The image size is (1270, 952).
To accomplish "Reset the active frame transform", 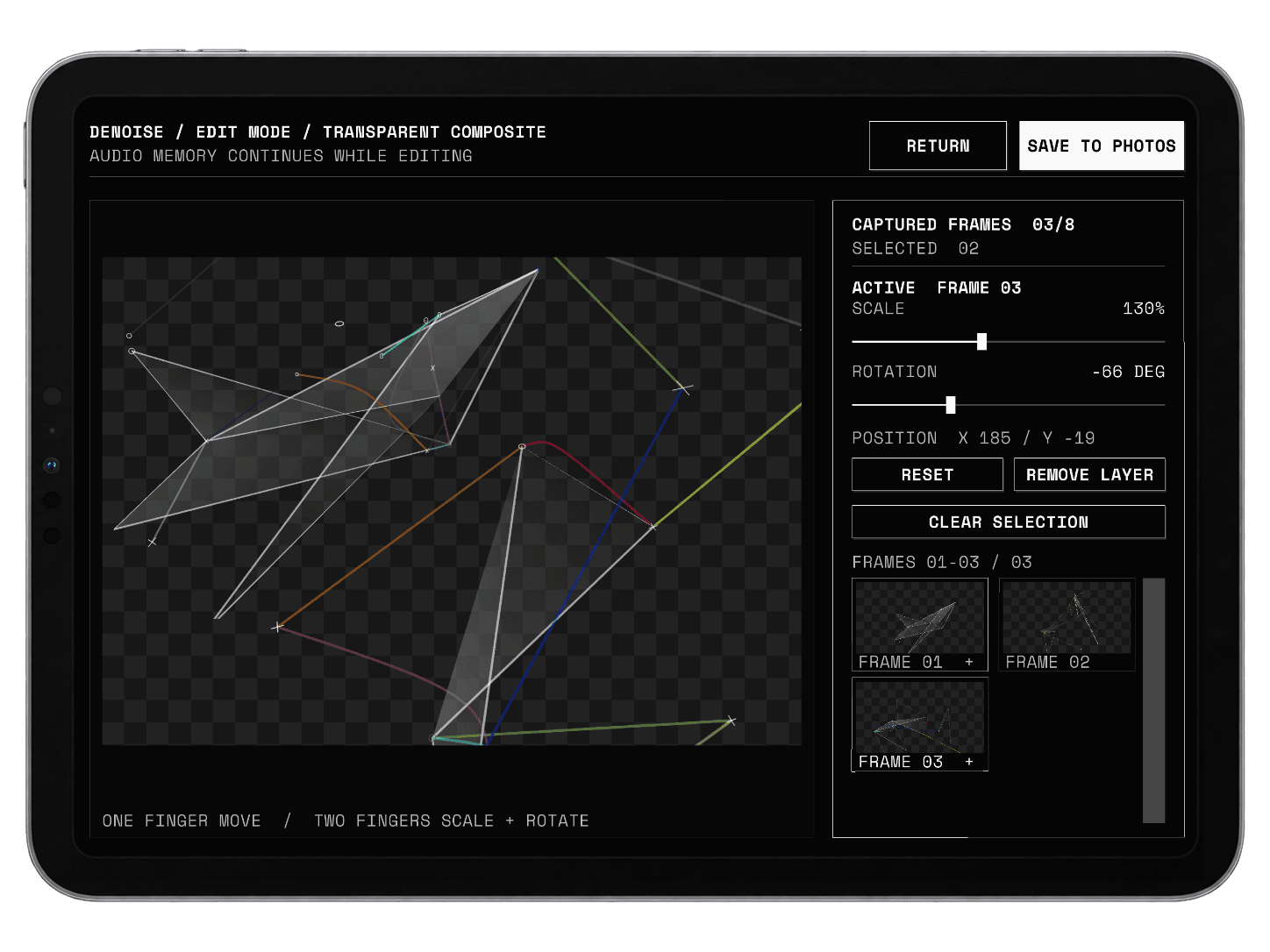I will pyautogui.click(x=927, y=474).
